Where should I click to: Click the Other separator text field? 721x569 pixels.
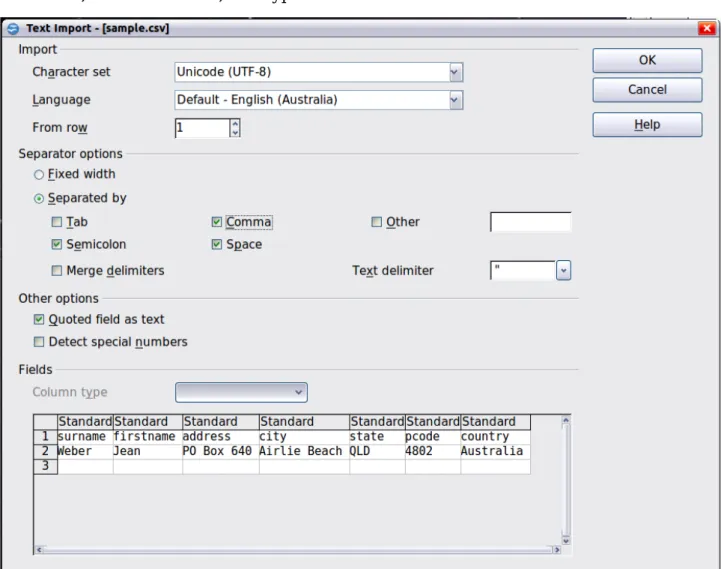(531, 222)
